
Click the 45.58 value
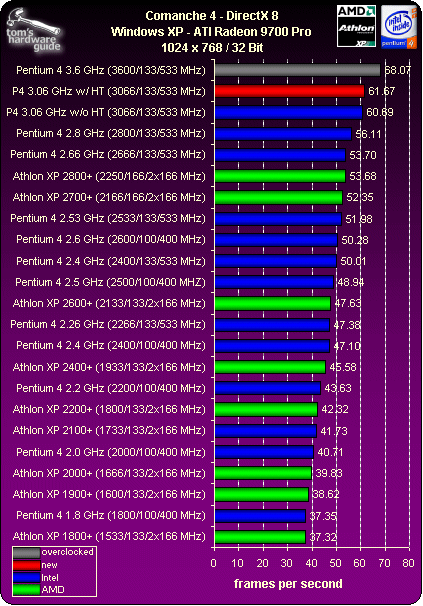(343, 367)
